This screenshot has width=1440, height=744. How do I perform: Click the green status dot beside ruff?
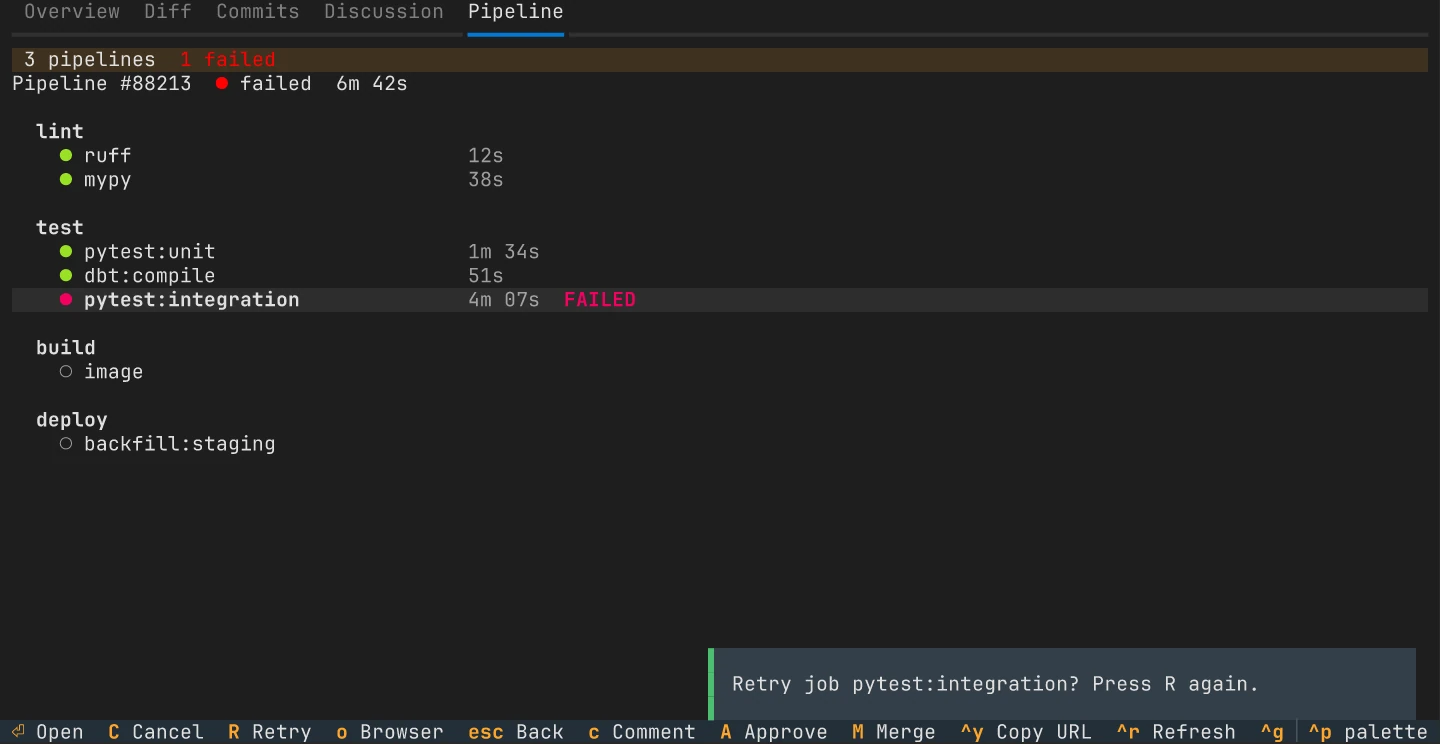point(66,155)
